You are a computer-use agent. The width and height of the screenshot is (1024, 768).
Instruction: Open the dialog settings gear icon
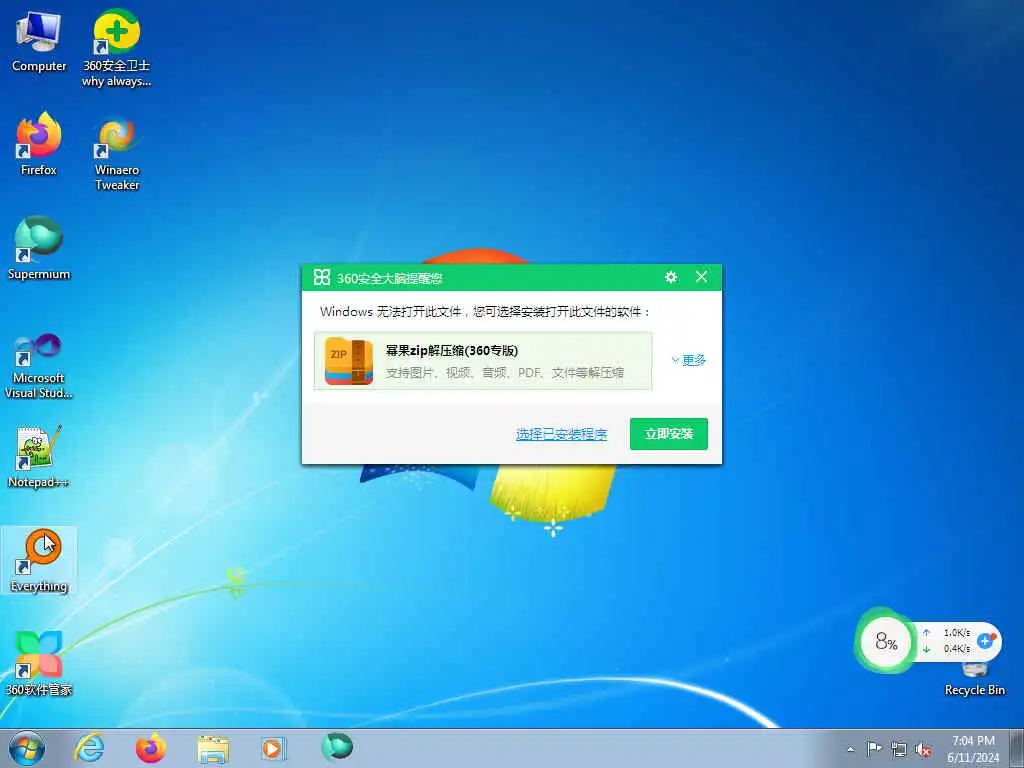(x=671, y=278)
